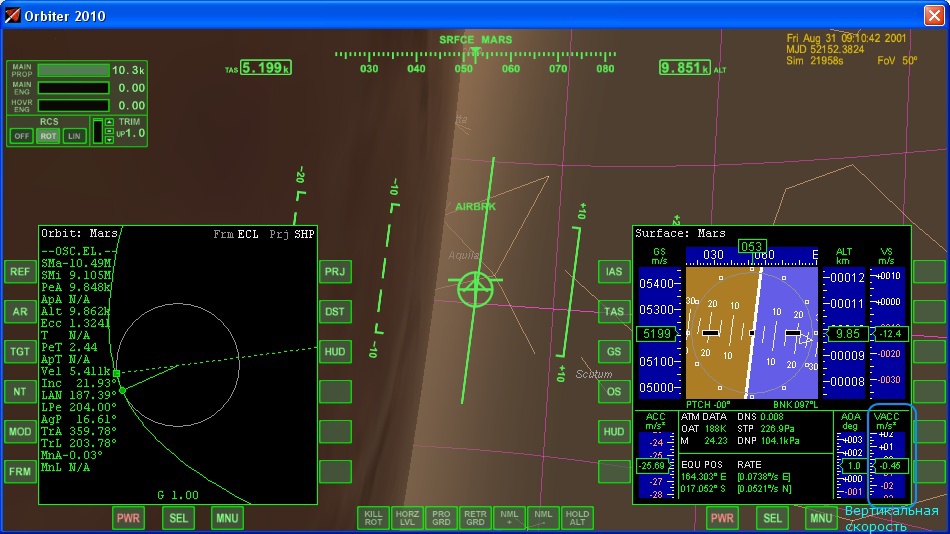Click the Orbiter 2010 title bar icon
Screen dimensions: 950x534
12,15
